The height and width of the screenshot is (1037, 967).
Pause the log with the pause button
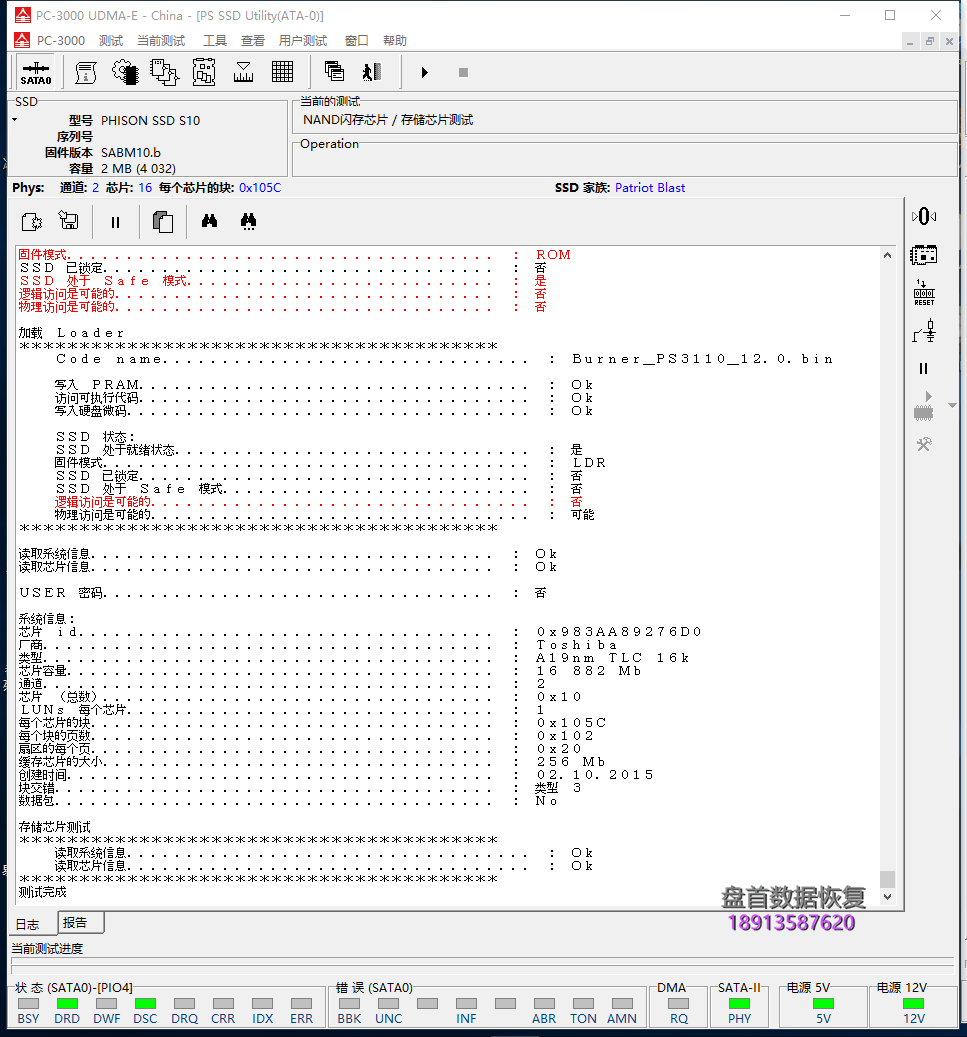[x=116, y=223]
